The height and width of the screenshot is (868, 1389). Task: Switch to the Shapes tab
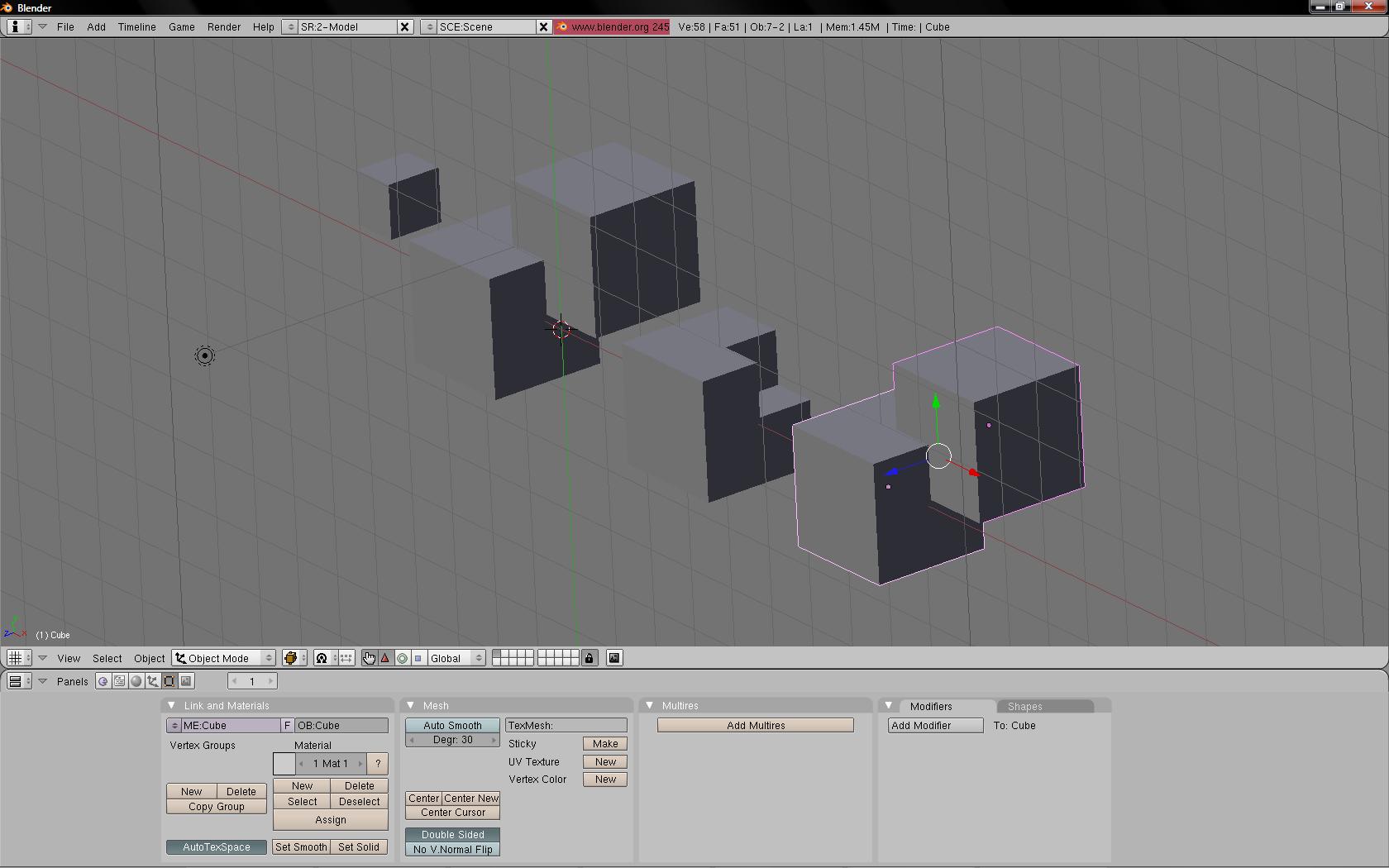1025,706
